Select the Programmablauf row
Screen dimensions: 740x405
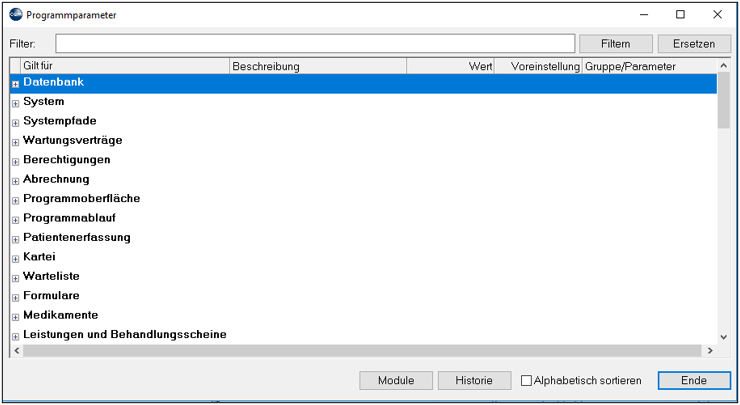tap(363, 219)
